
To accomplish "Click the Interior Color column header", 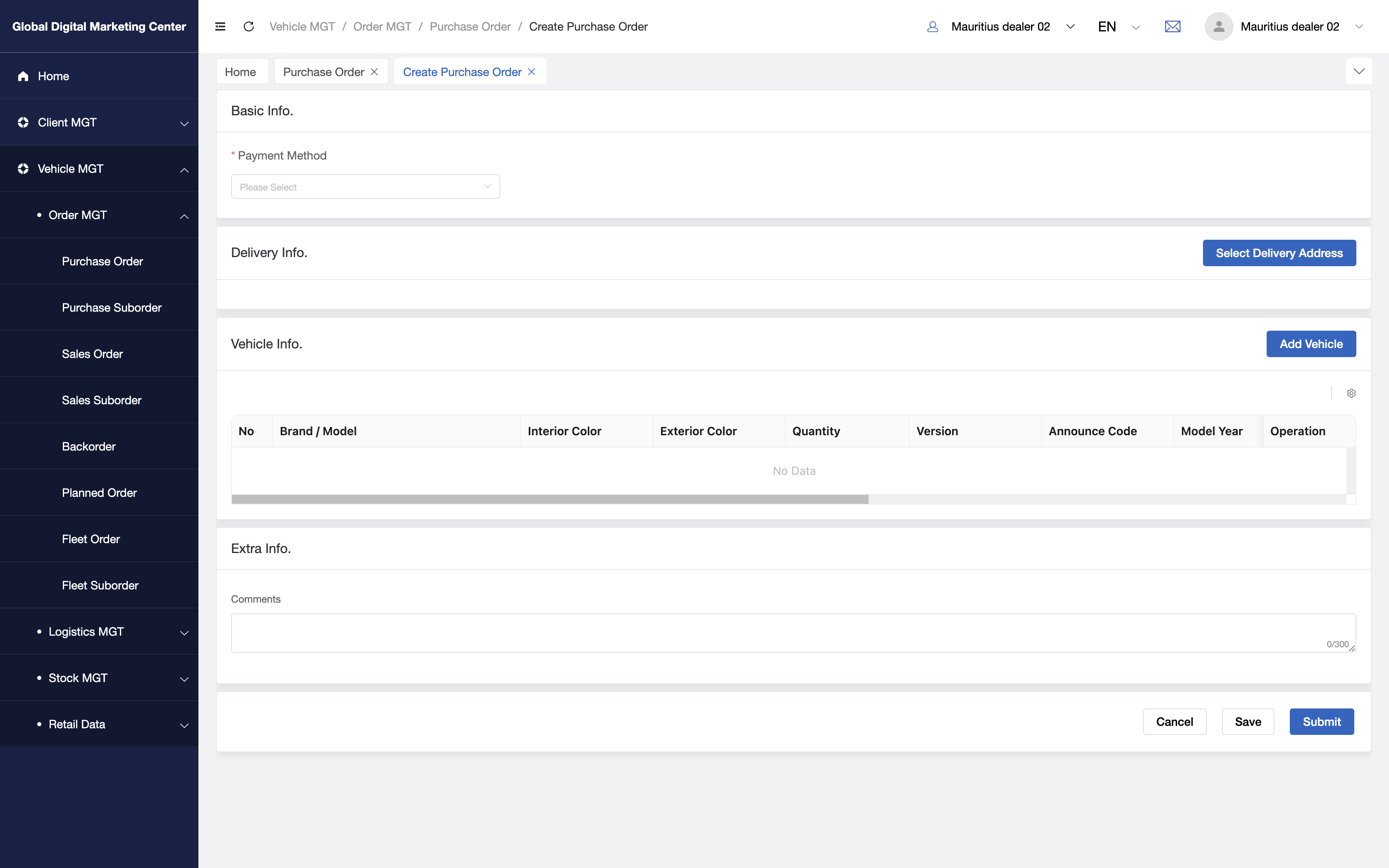I will click(587, 431).
